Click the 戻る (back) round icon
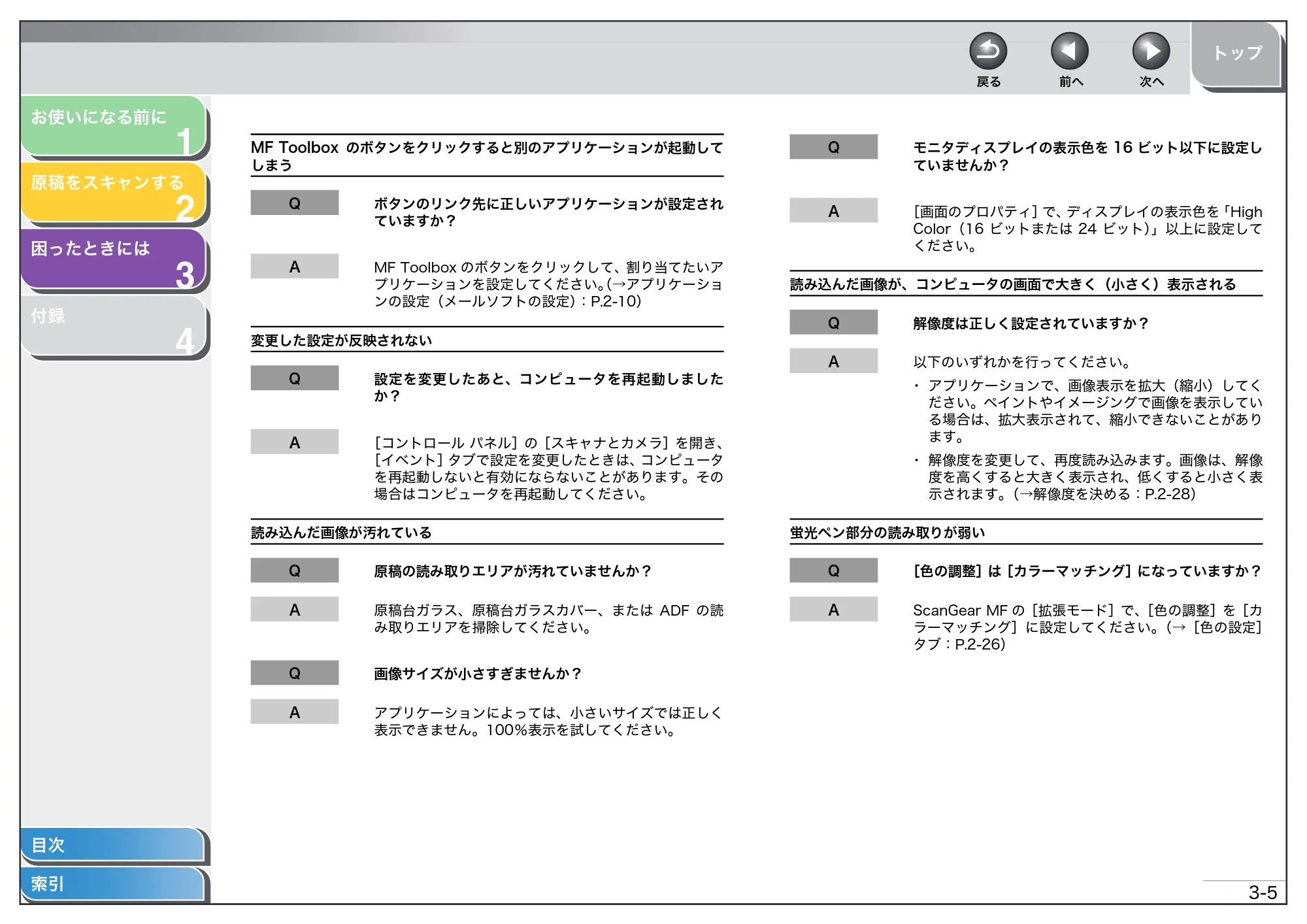Screen dimensions: 1307x924 [x=988, y=52]
